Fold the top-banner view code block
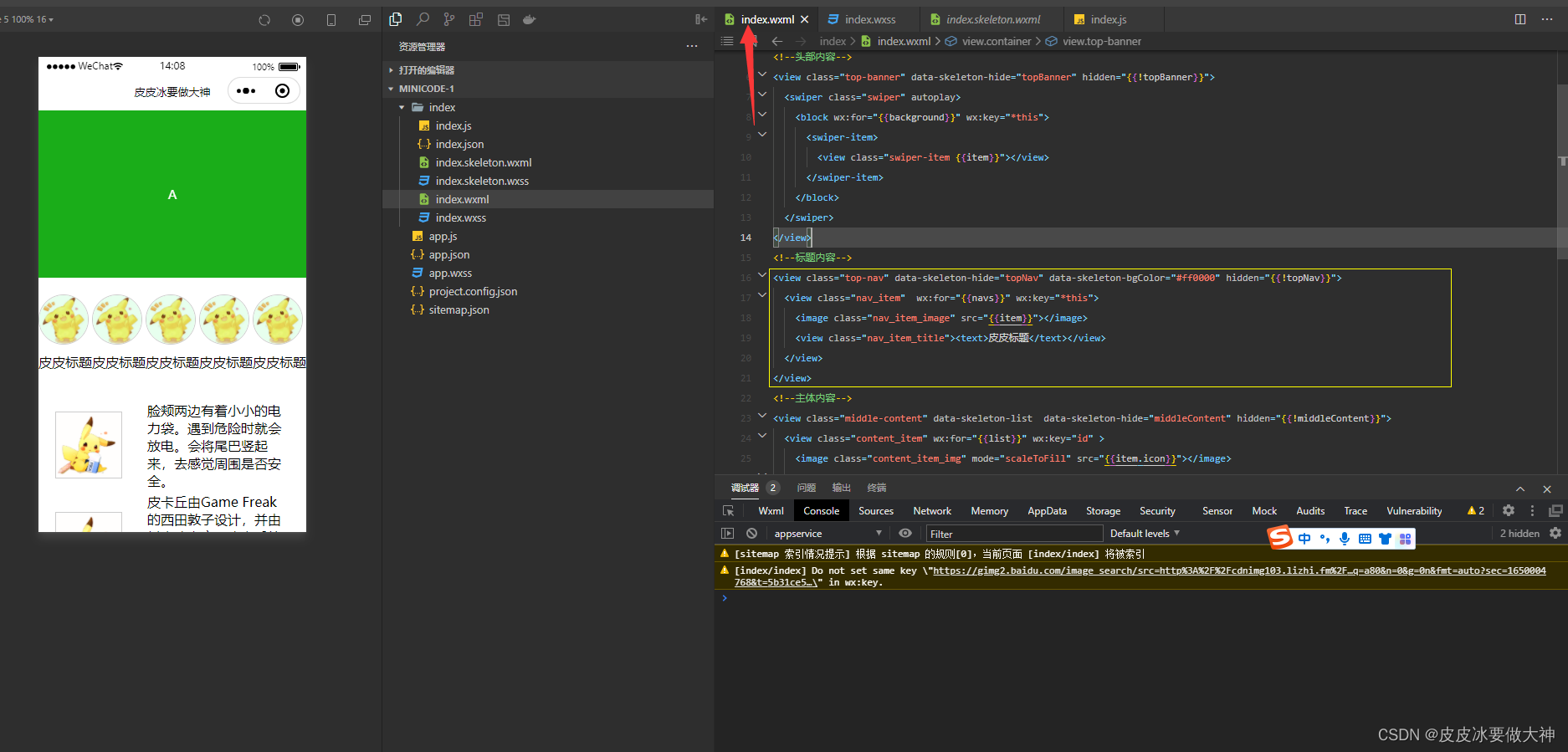1568x752 pixels. coord(762,74)
